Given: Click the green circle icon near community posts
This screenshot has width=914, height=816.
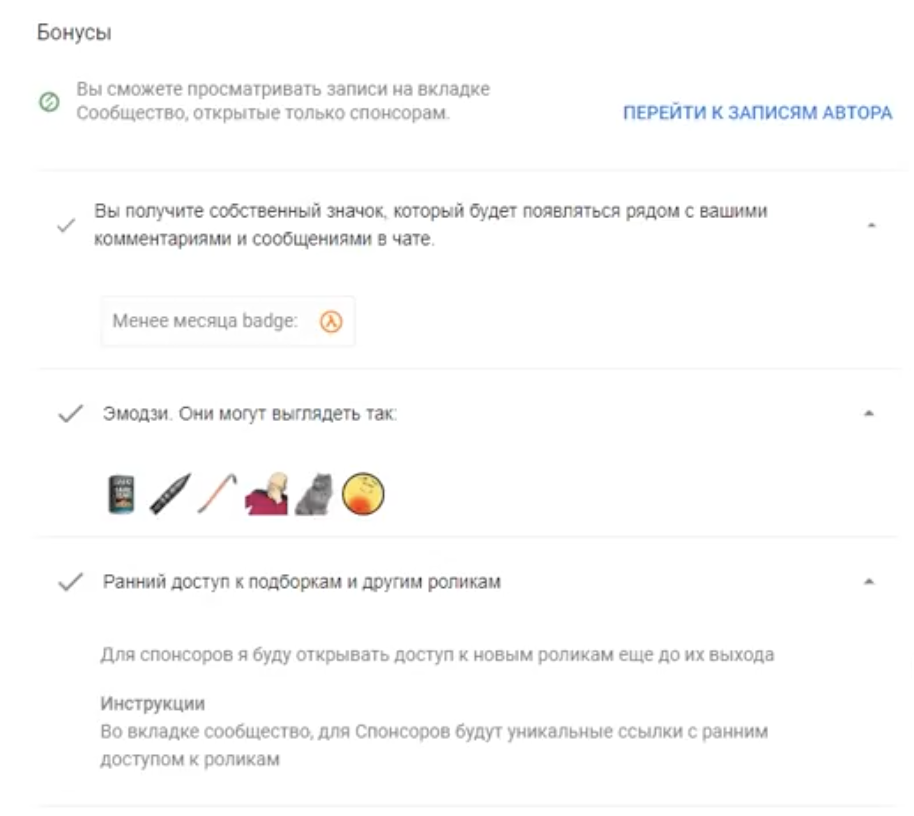Looking at the screenshot, I should coord(49,101).
